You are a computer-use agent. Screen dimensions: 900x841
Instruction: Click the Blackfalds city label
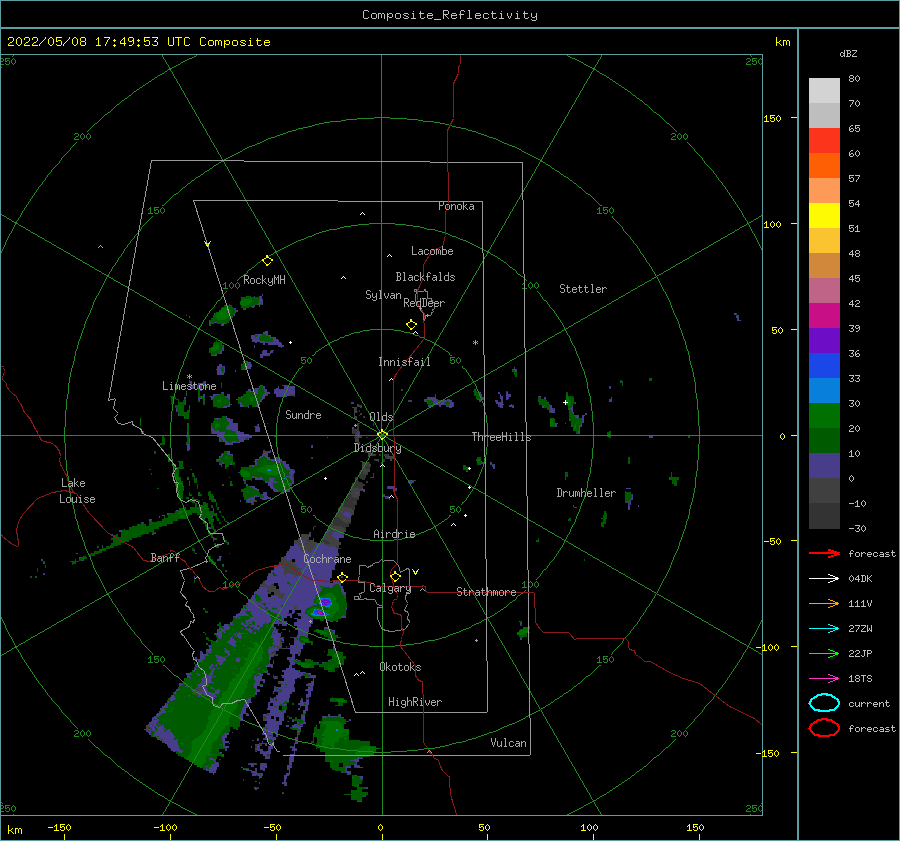425,277
